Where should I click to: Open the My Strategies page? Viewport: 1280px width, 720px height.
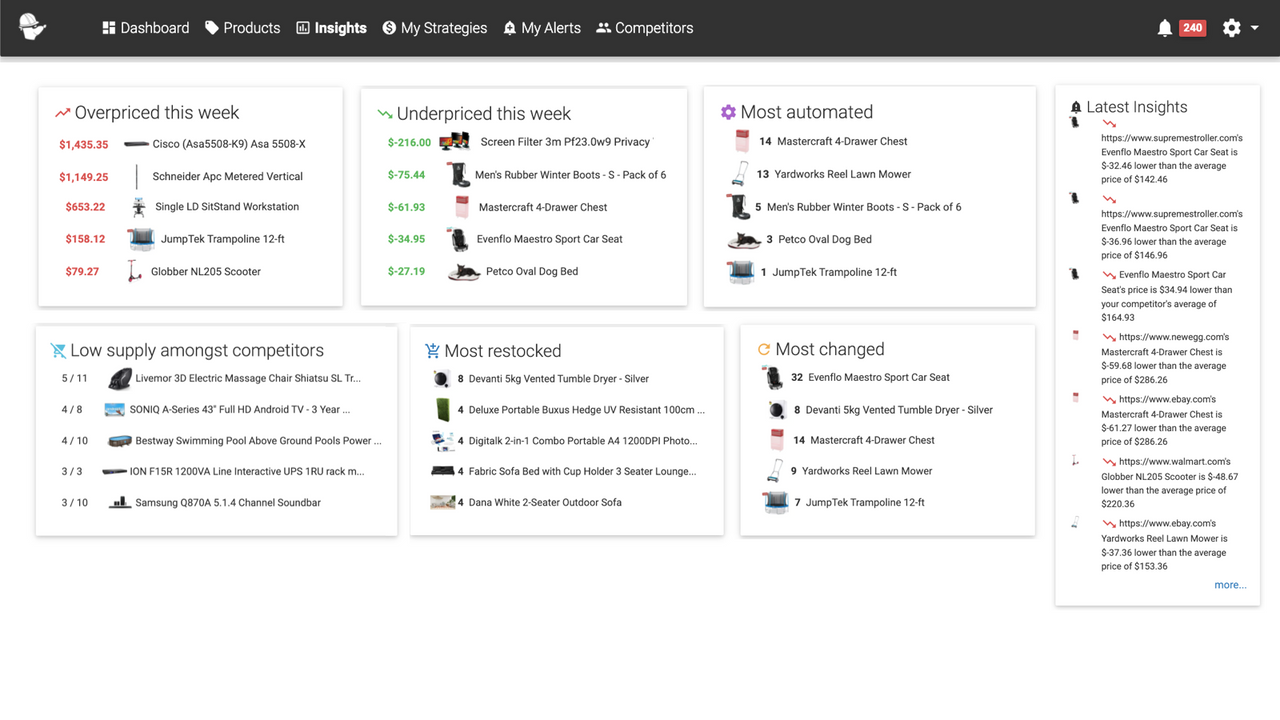(x=435, y=27)
